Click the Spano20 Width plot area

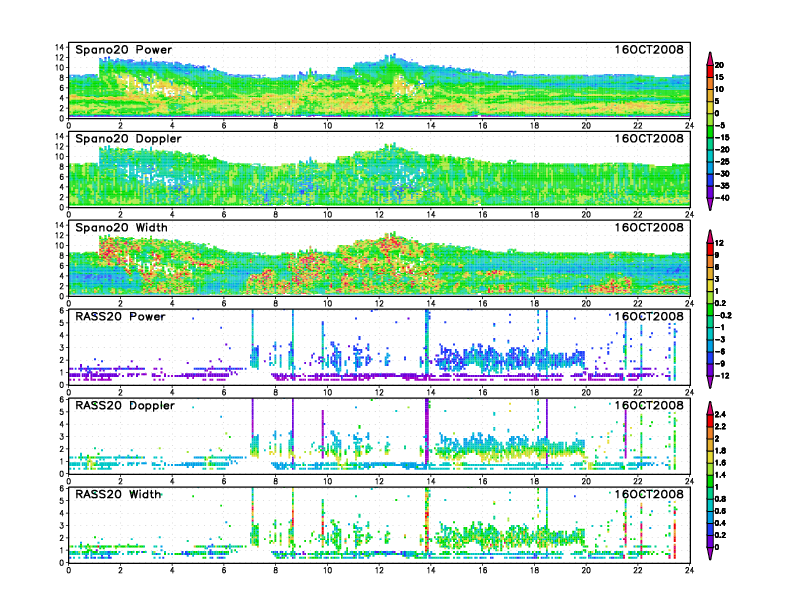379,259
